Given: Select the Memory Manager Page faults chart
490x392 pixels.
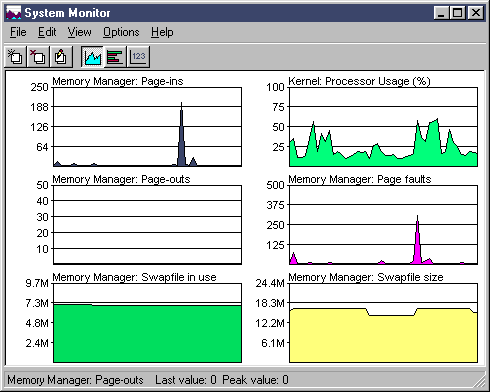Looking at the screenshot, I should [x=383, y=225].
